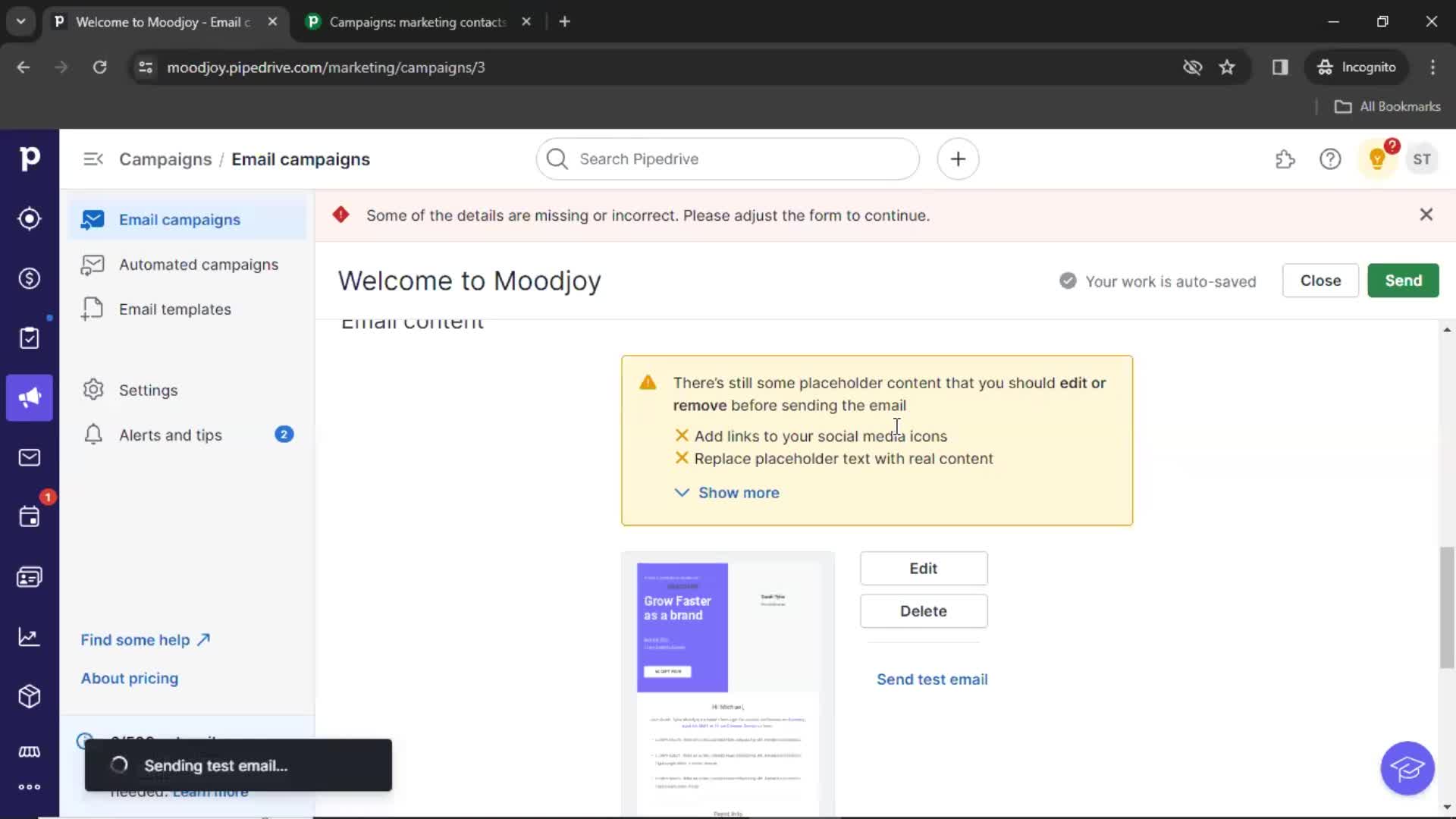Click the Pipedrive home icon

(30, 158)
